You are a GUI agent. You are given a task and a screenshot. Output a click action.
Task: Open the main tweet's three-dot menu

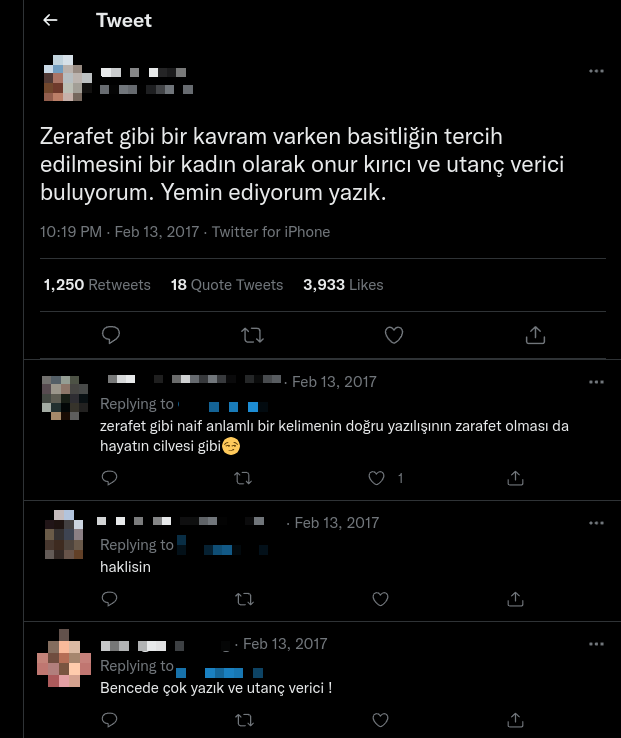pos(596,71)
